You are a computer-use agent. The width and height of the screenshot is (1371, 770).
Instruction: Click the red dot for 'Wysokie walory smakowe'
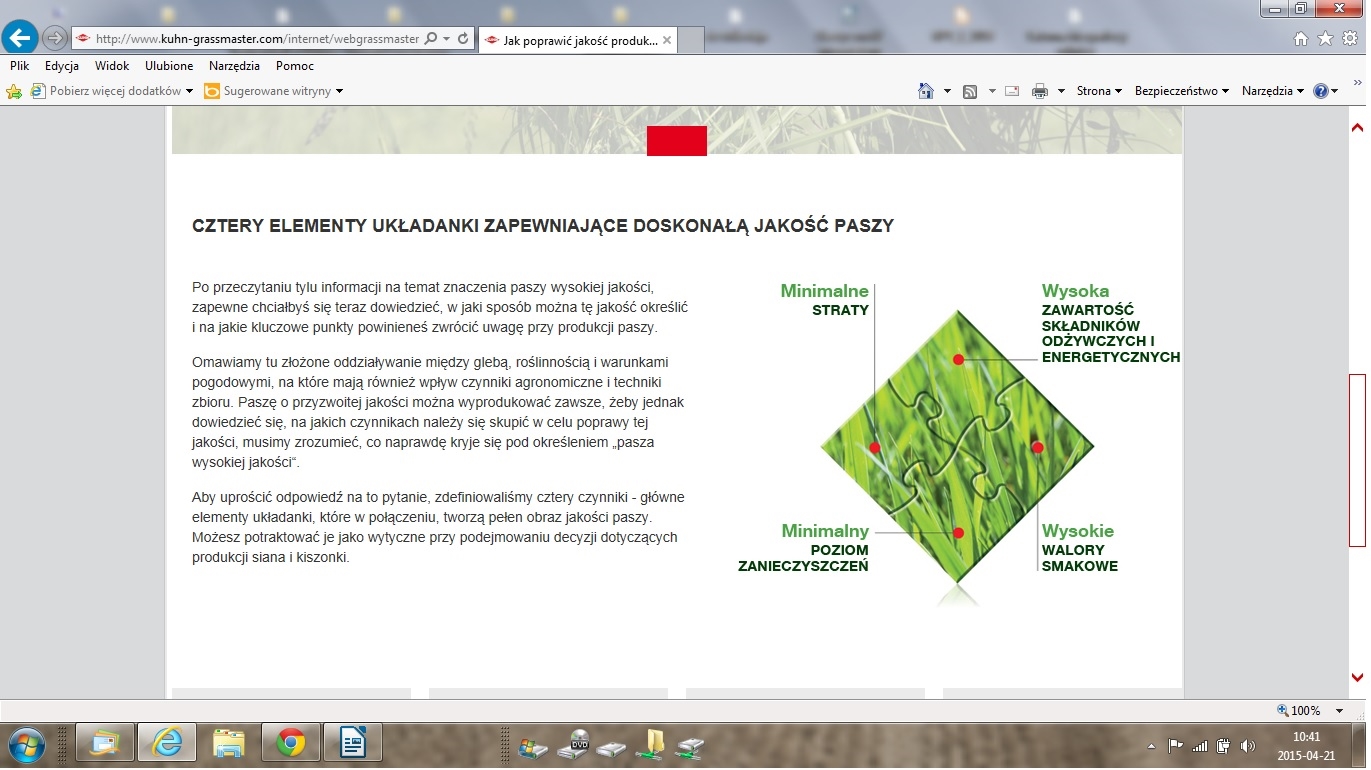pos(1037,447)
